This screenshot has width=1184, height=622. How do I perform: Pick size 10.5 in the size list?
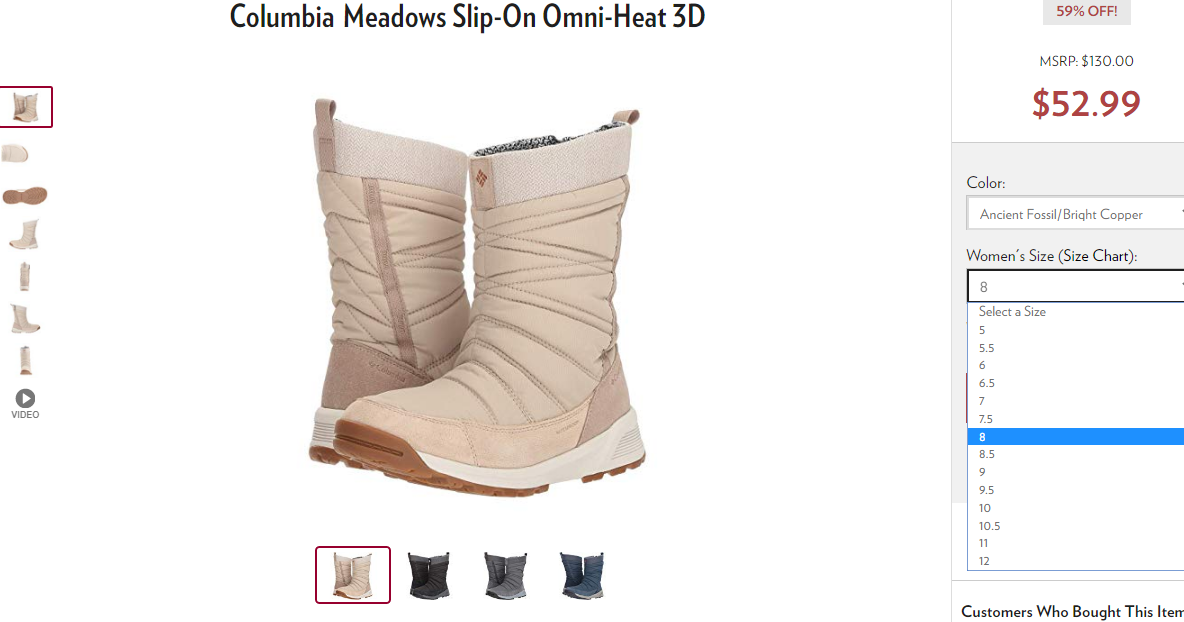click(1075, 526)
